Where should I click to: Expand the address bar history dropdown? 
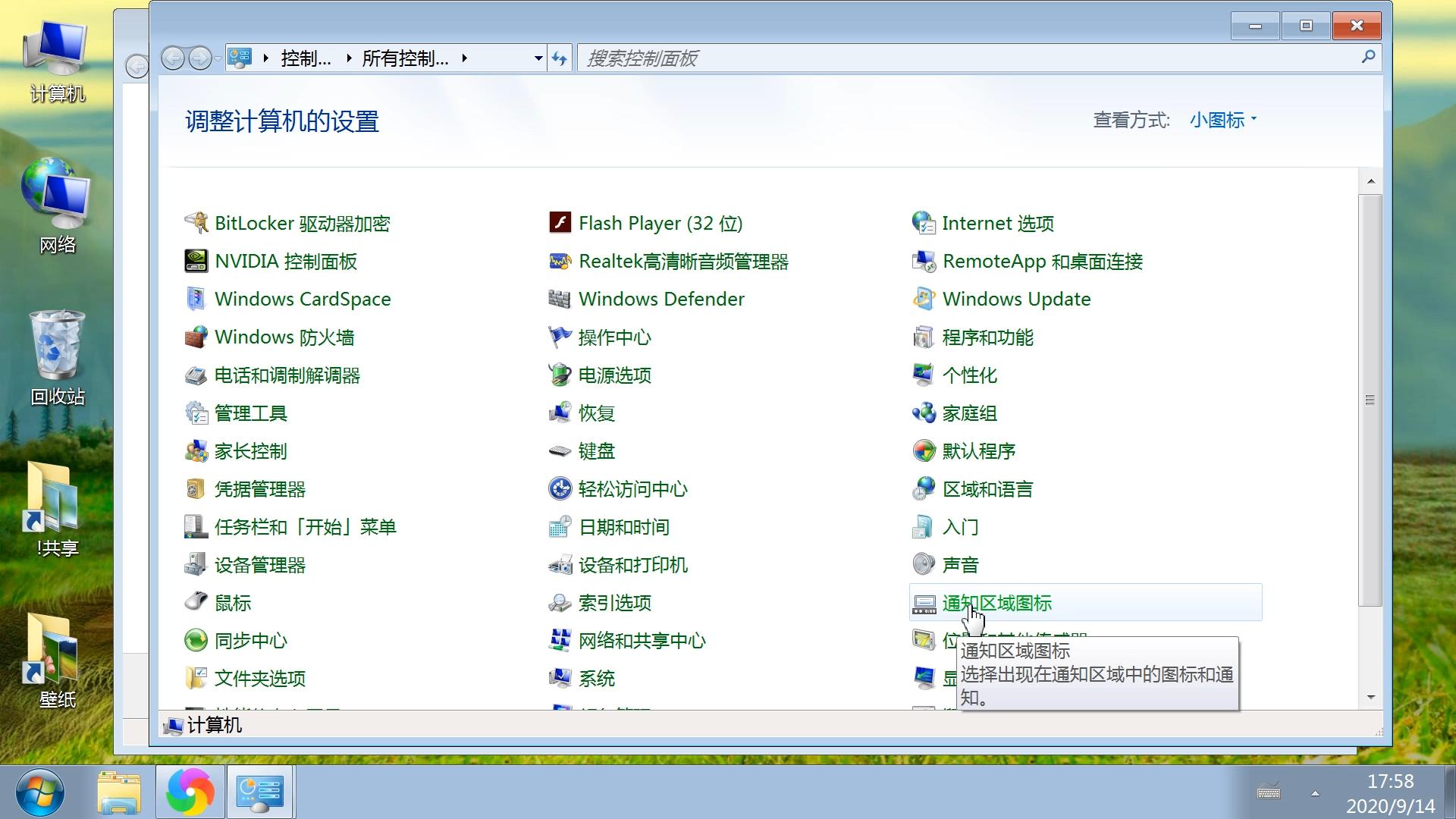(538, 58)
